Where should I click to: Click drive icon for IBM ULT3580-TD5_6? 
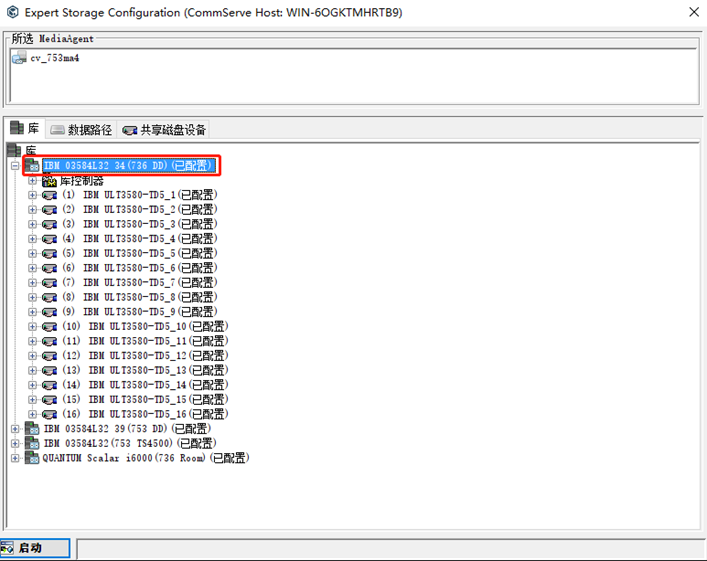pos(49,268)
